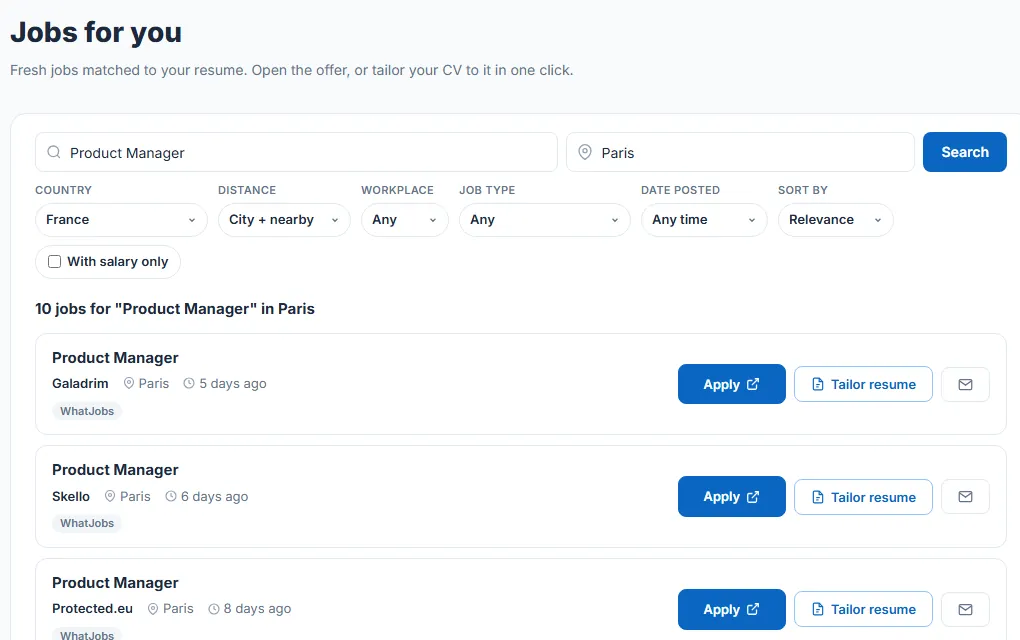Click the company name Skello
Screen dimensions: 1020x640
pyautogui.click(x=71, y=496)
